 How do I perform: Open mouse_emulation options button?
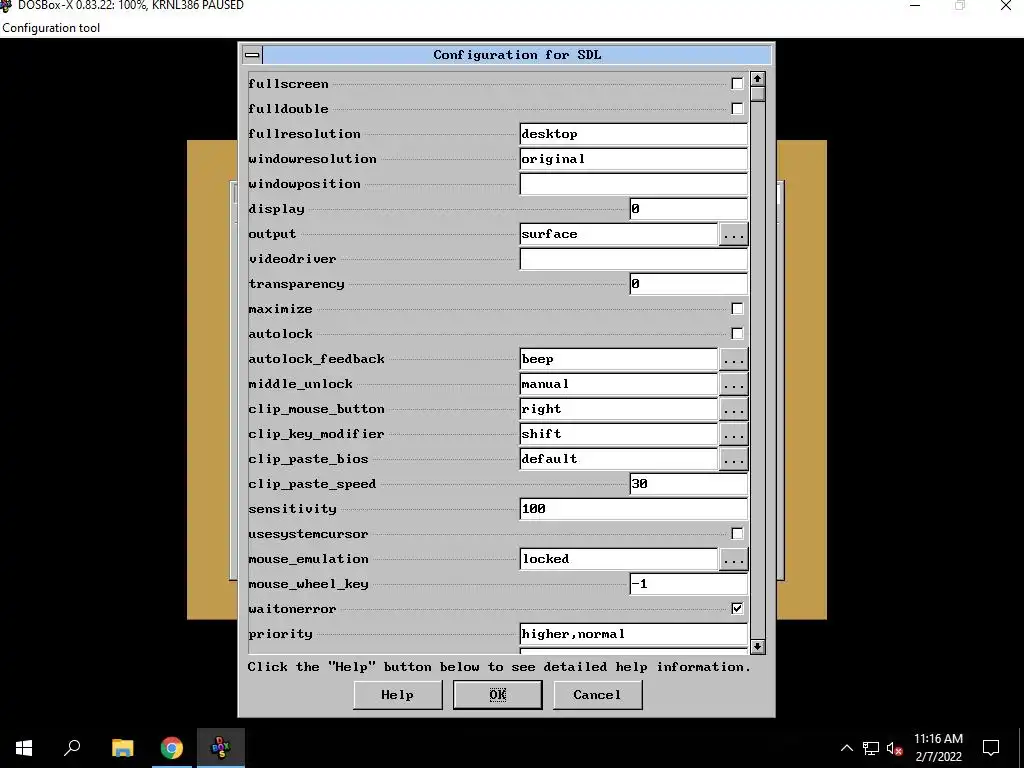[x=733, y=559]
